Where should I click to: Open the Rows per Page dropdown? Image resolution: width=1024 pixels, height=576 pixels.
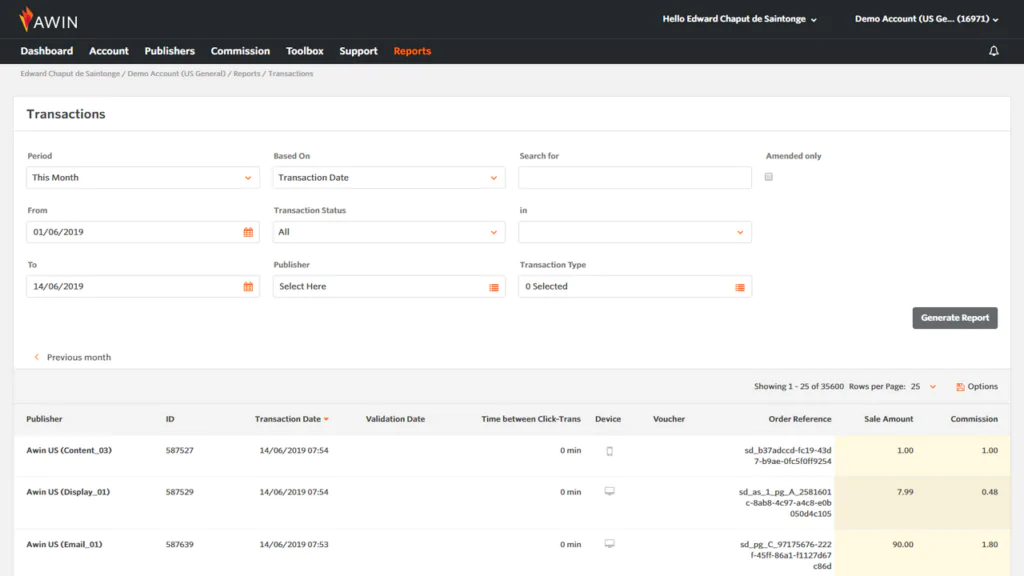click(x=923, y=387)
